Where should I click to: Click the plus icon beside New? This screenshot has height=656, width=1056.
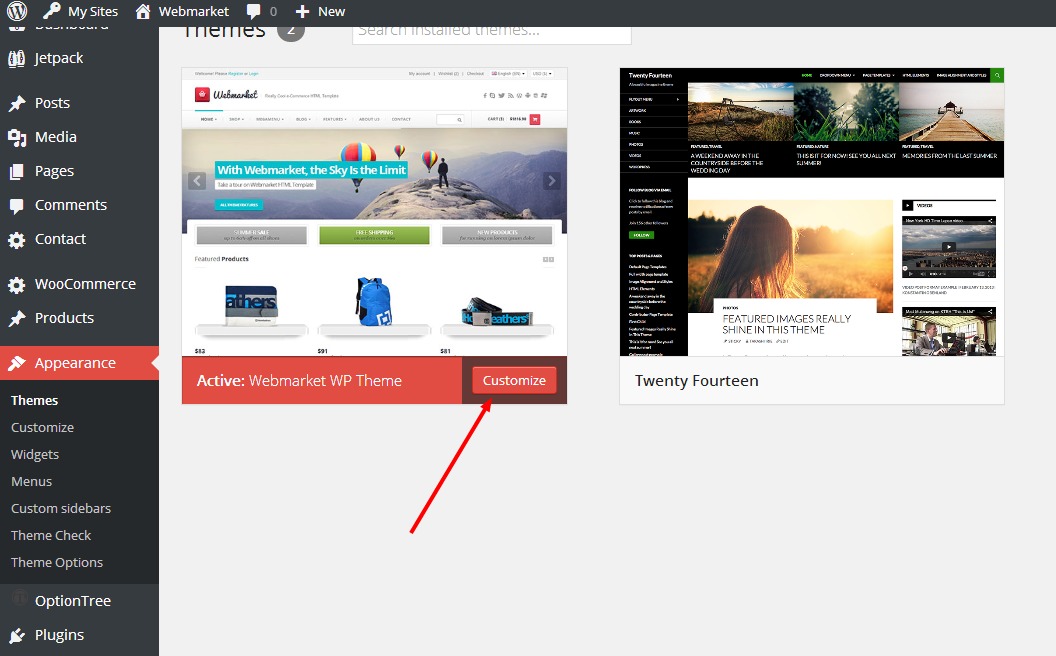tap(302, 11)
